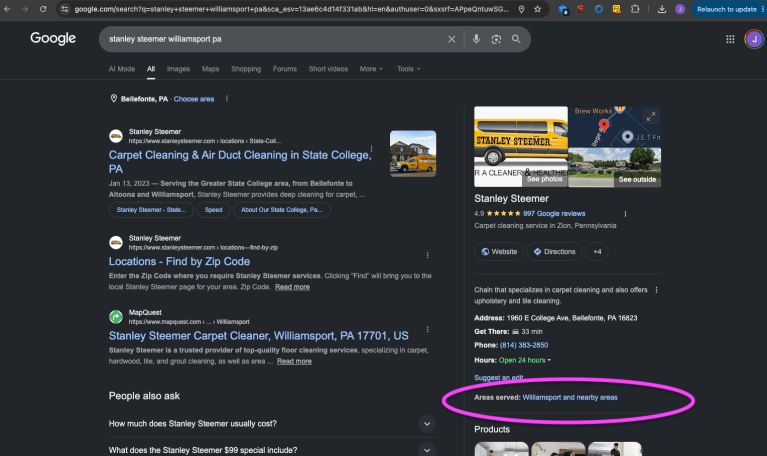Screen dimensions: 767x456
Task: Open Locations - Find by Zip Code result
Action: tap(179, 262)
